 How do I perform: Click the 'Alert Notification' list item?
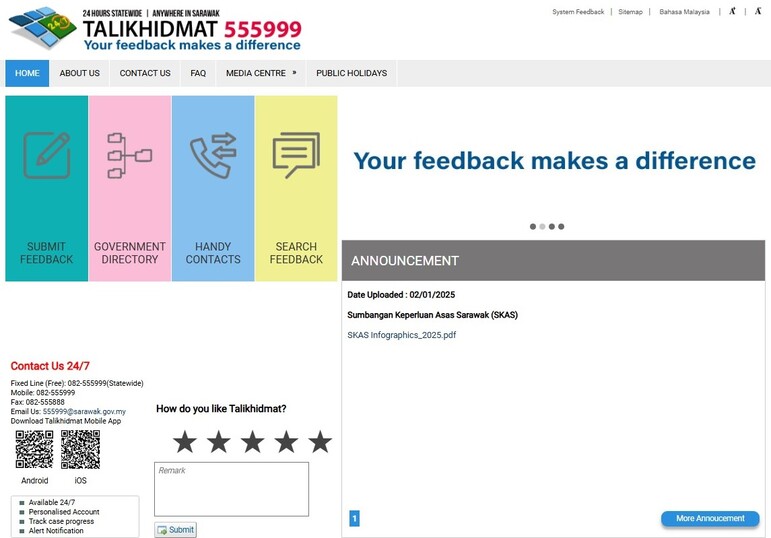(56, 531)
